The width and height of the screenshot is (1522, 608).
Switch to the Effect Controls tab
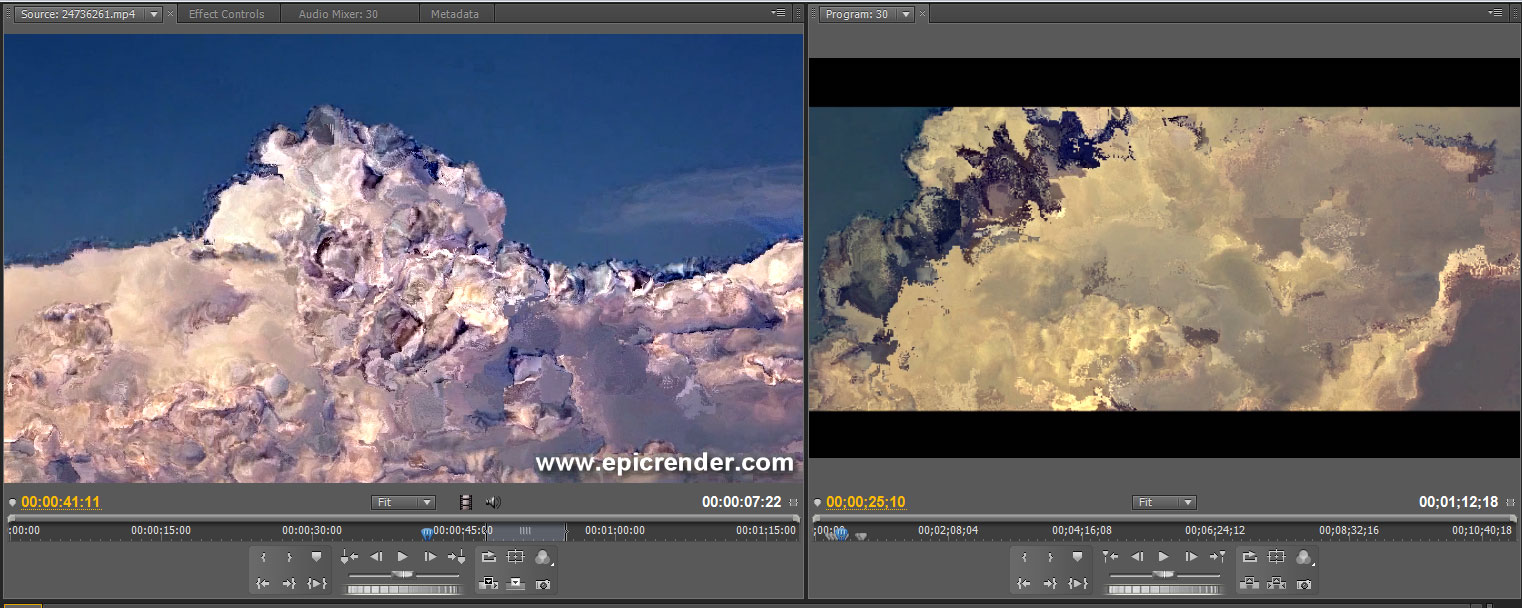pos(226,14)
